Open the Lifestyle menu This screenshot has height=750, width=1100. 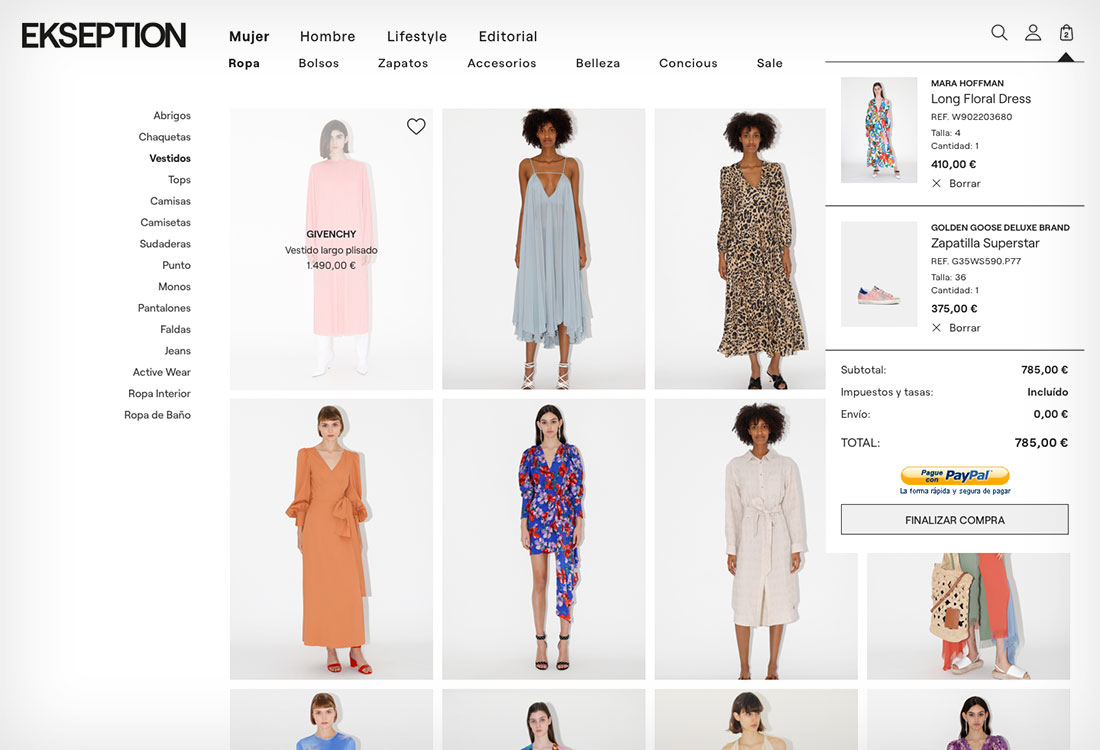pyautogui.click(x=417, y=36)
